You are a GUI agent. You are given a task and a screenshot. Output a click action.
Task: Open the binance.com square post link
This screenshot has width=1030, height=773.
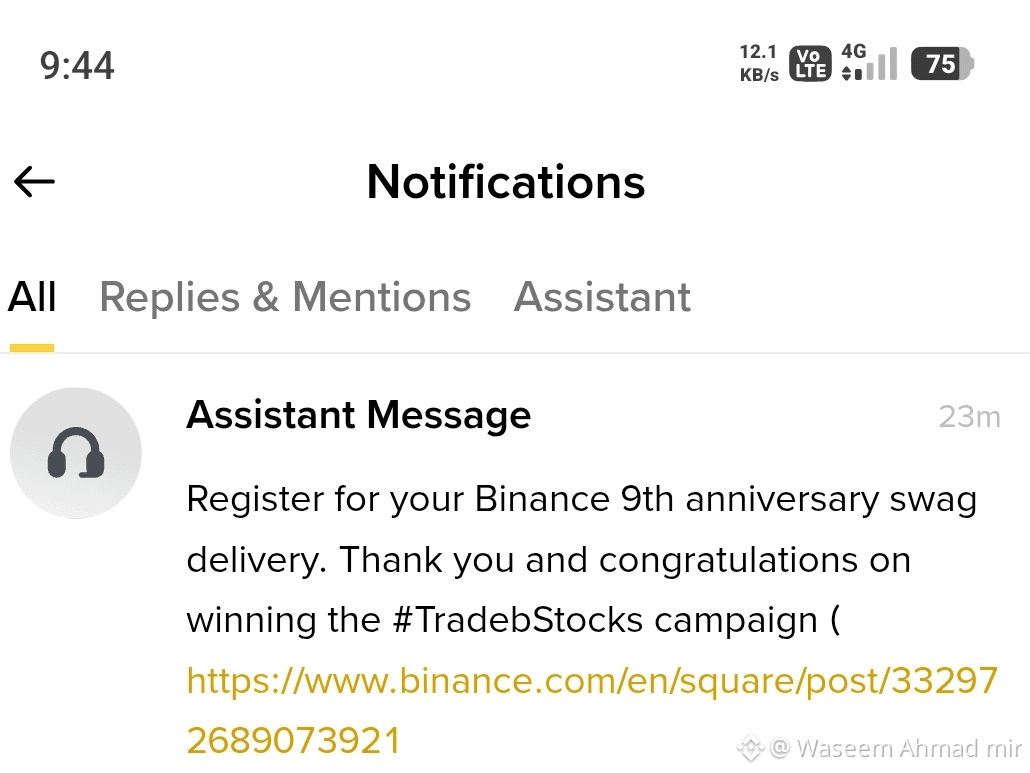click(x=592, y=680)
